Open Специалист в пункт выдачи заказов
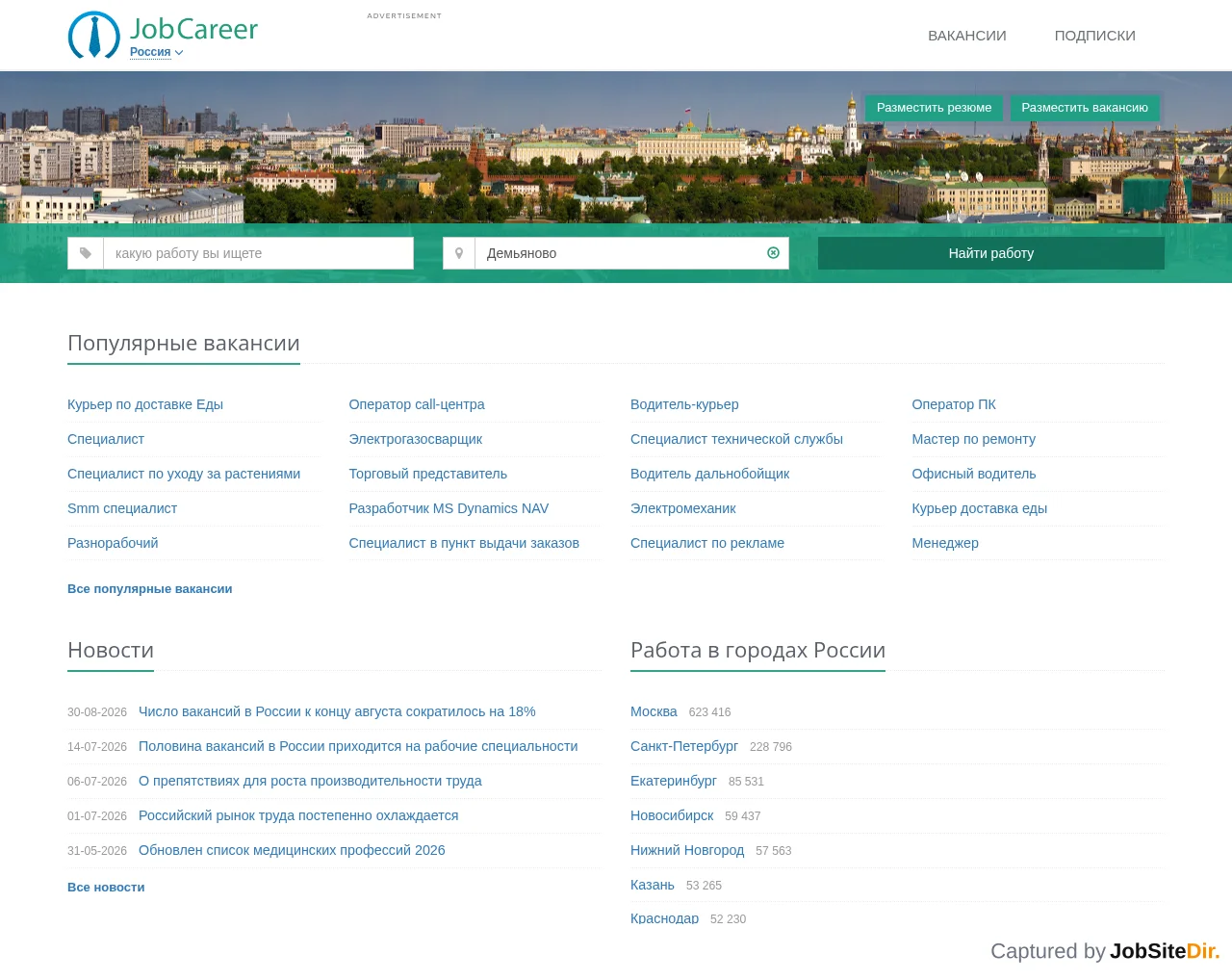Image resolution: width=1232 pixels, height=980 pixels. coord(464,543)
